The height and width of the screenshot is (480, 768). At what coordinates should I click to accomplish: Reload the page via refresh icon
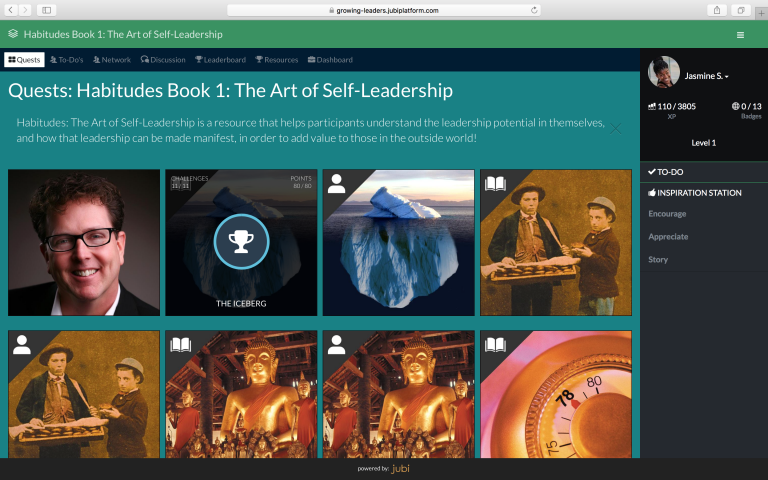534,10
